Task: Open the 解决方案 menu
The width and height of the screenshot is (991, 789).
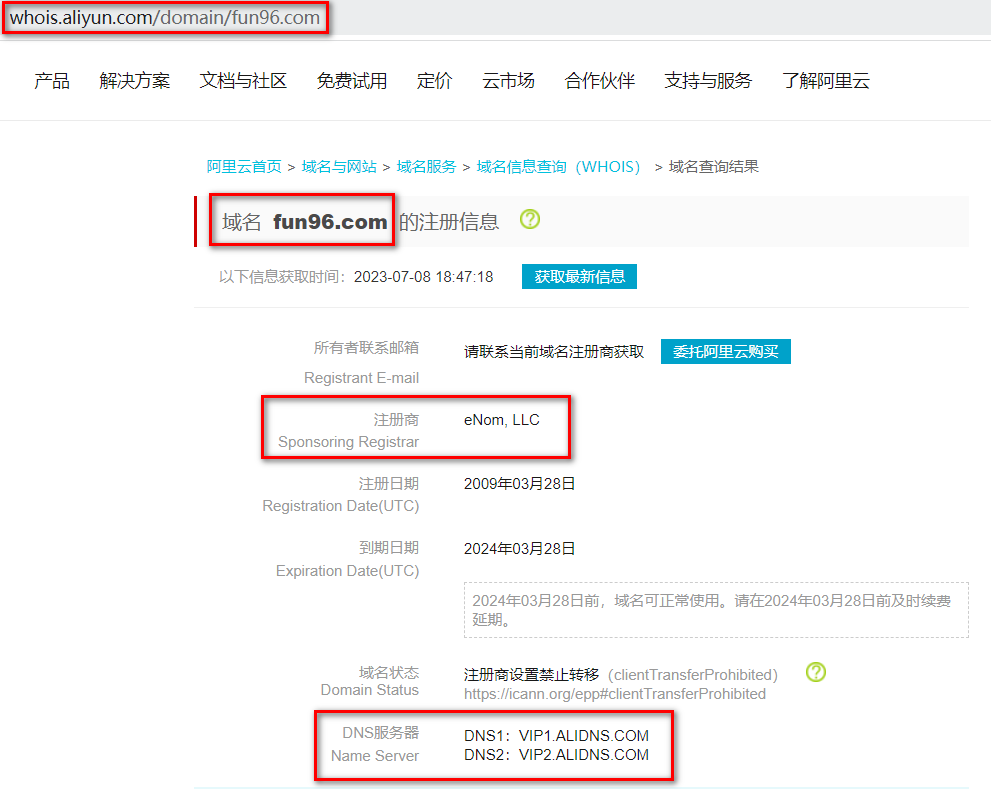Action: [x=135, y=81]
